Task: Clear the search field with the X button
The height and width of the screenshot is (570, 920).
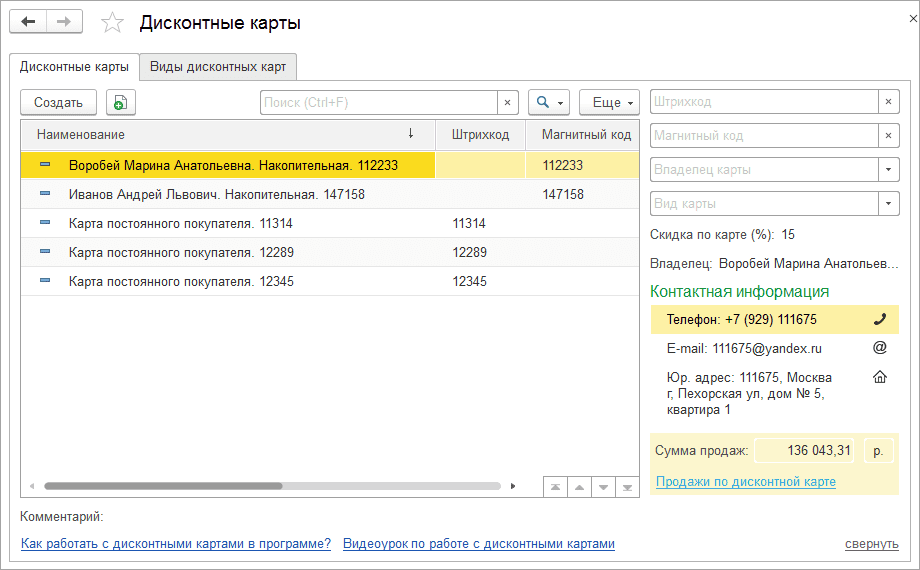Action: [508, 102]
